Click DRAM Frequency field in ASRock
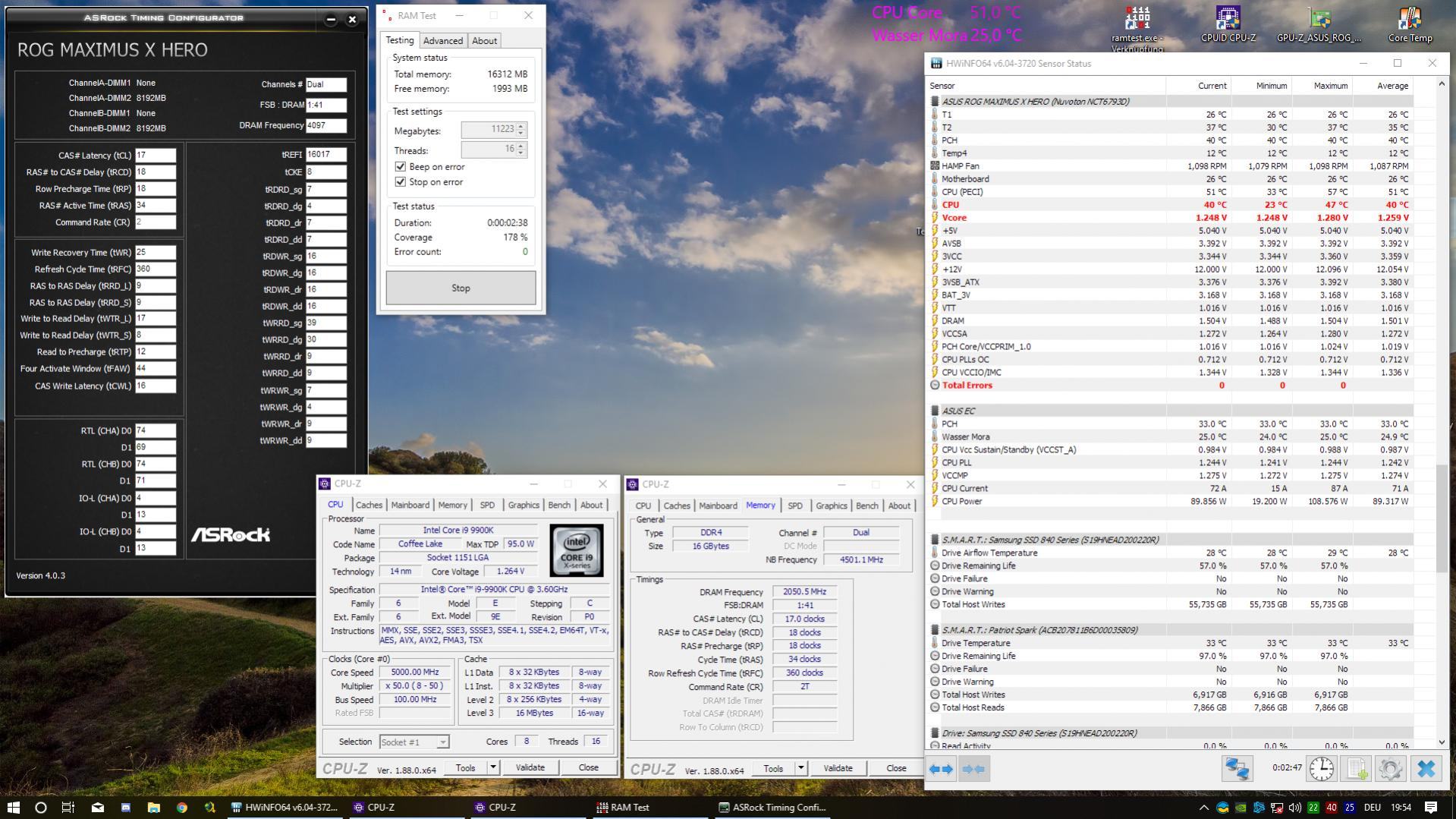 coord(326,125)
